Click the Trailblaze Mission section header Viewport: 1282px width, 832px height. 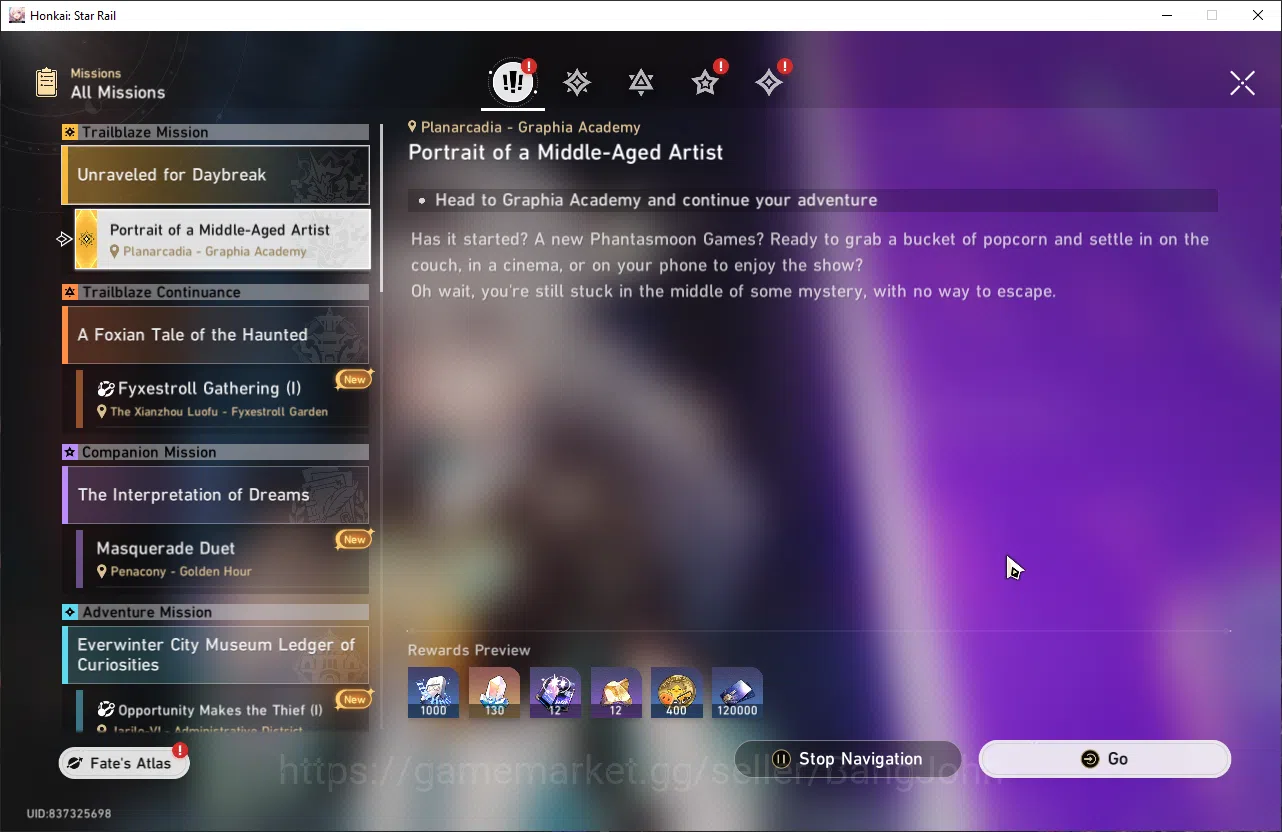coord(215,132)
